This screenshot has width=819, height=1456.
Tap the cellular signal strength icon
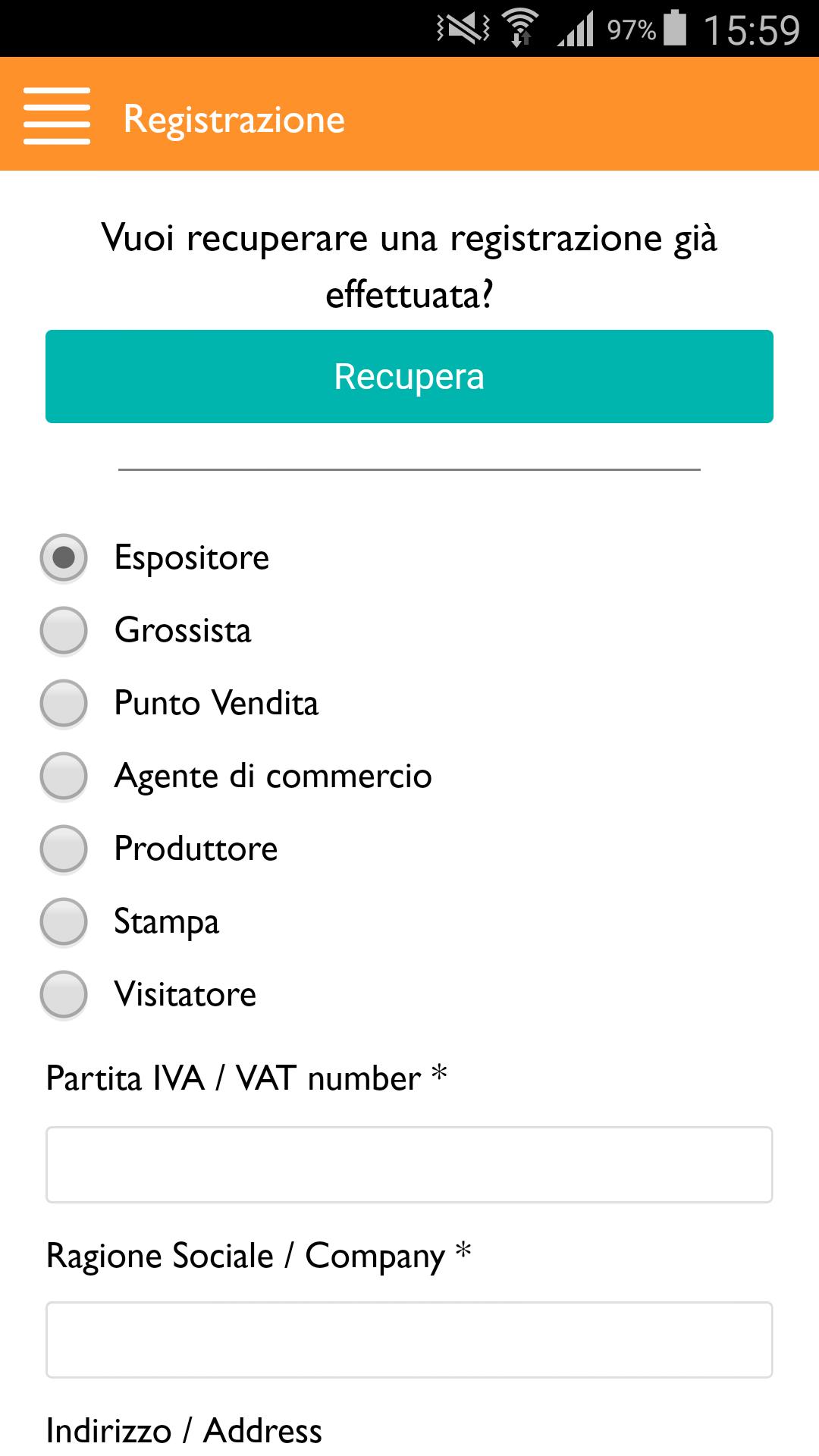tap(576, 30)
